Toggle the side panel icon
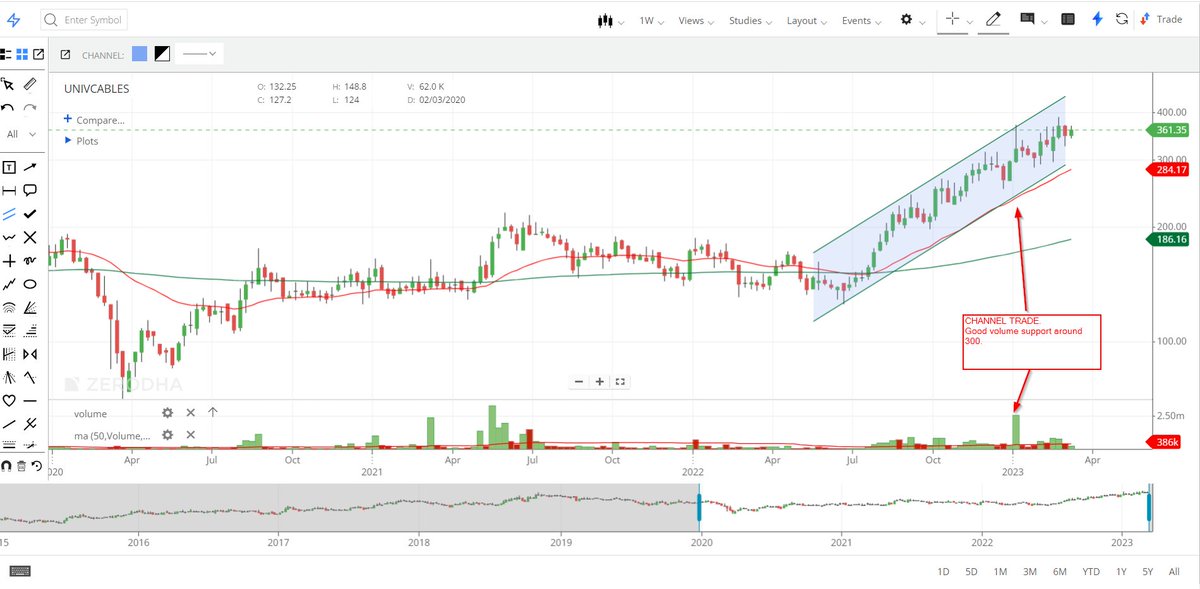The width and height of the screenshot is (1200, 589). [1068, 19]
